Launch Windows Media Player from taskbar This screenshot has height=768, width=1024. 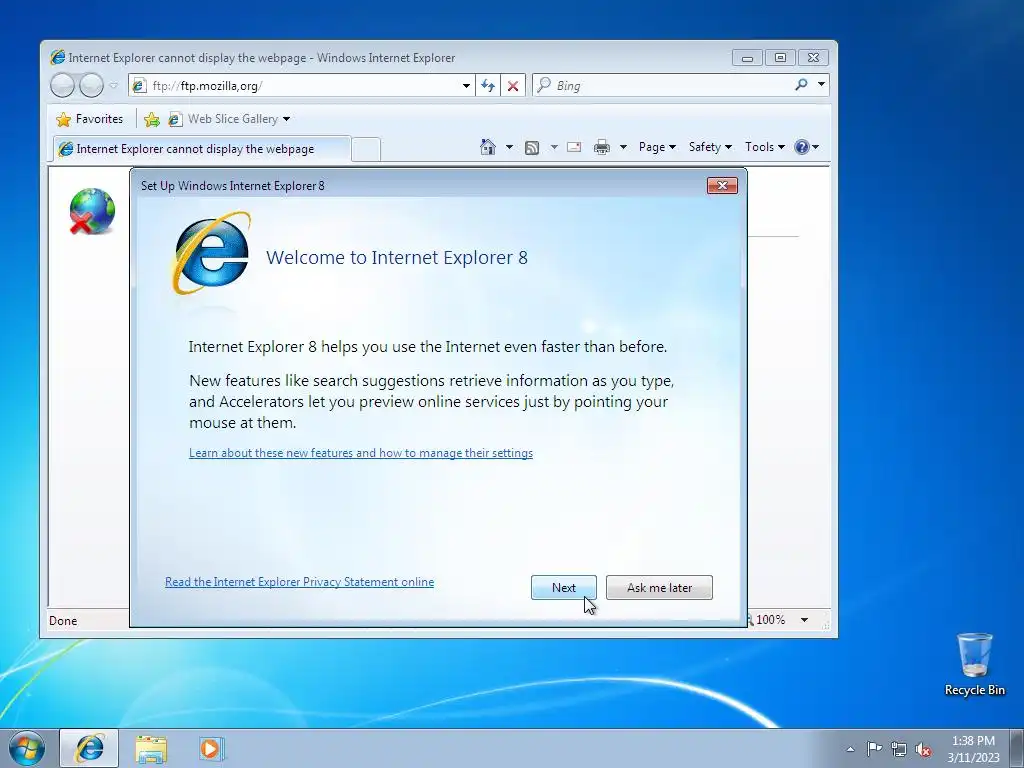tap(211, 748)
